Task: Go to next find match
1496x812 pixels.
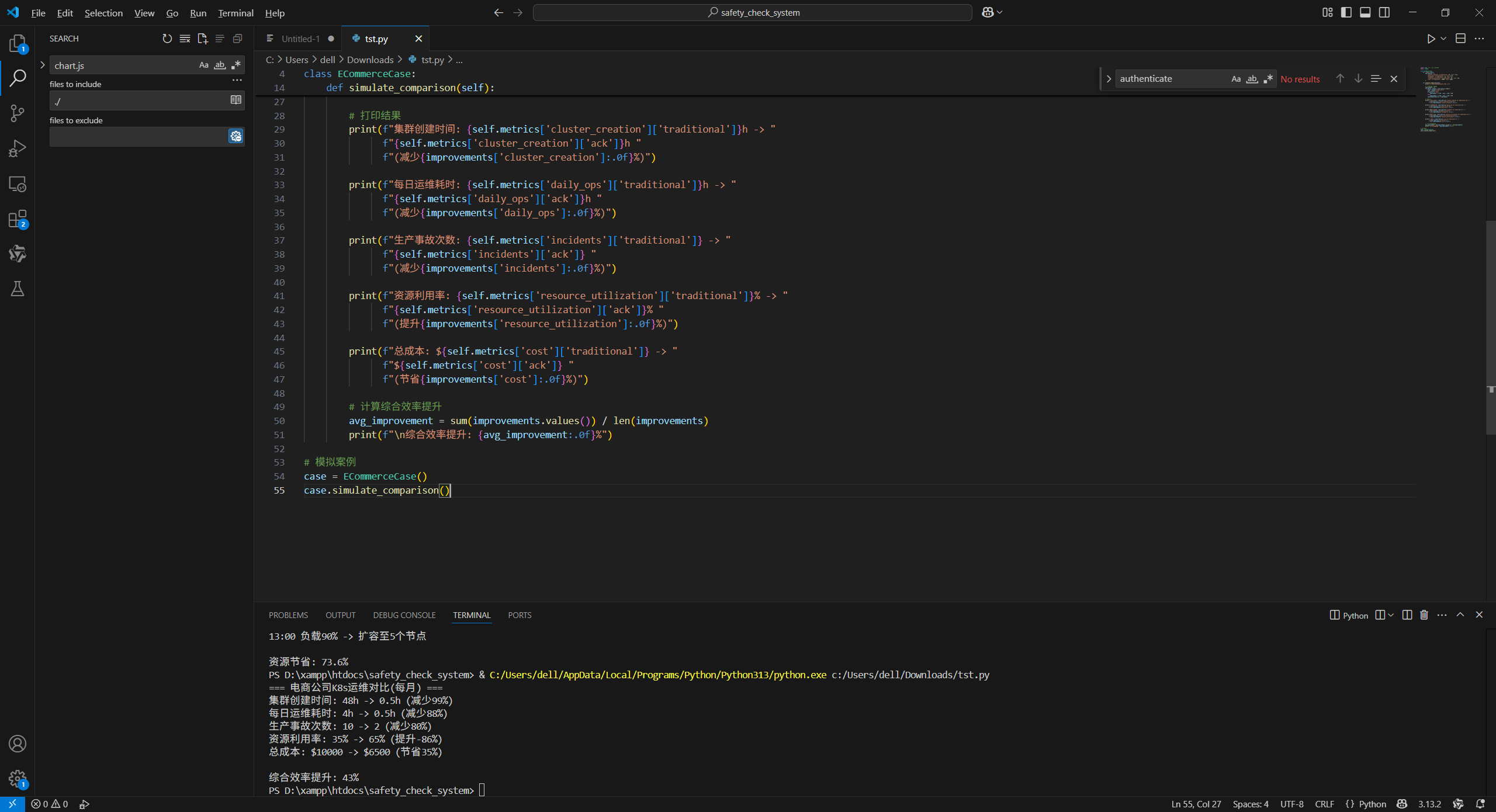Action: point(1358,78)
